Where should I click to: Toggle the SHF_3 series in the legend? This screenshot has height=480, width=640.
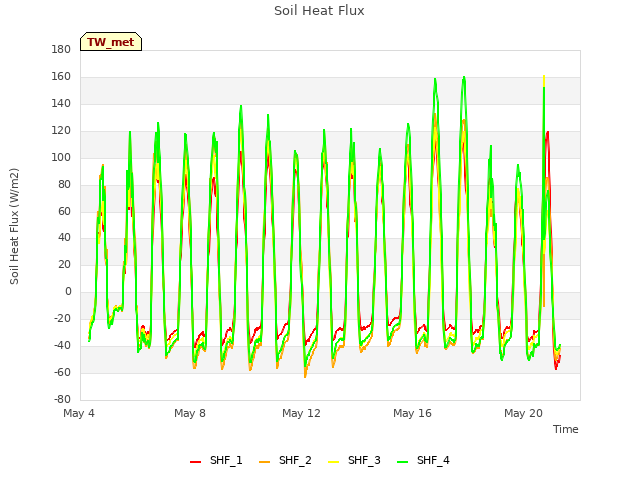click(354, 460)
